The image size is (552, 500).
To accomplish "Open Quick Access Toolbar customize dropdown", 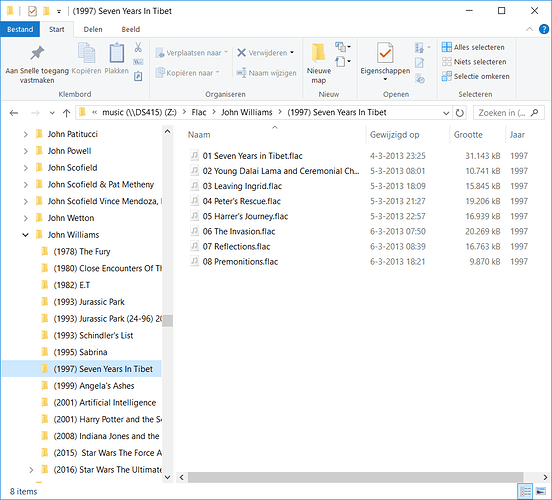I will (x=59, y=12).
